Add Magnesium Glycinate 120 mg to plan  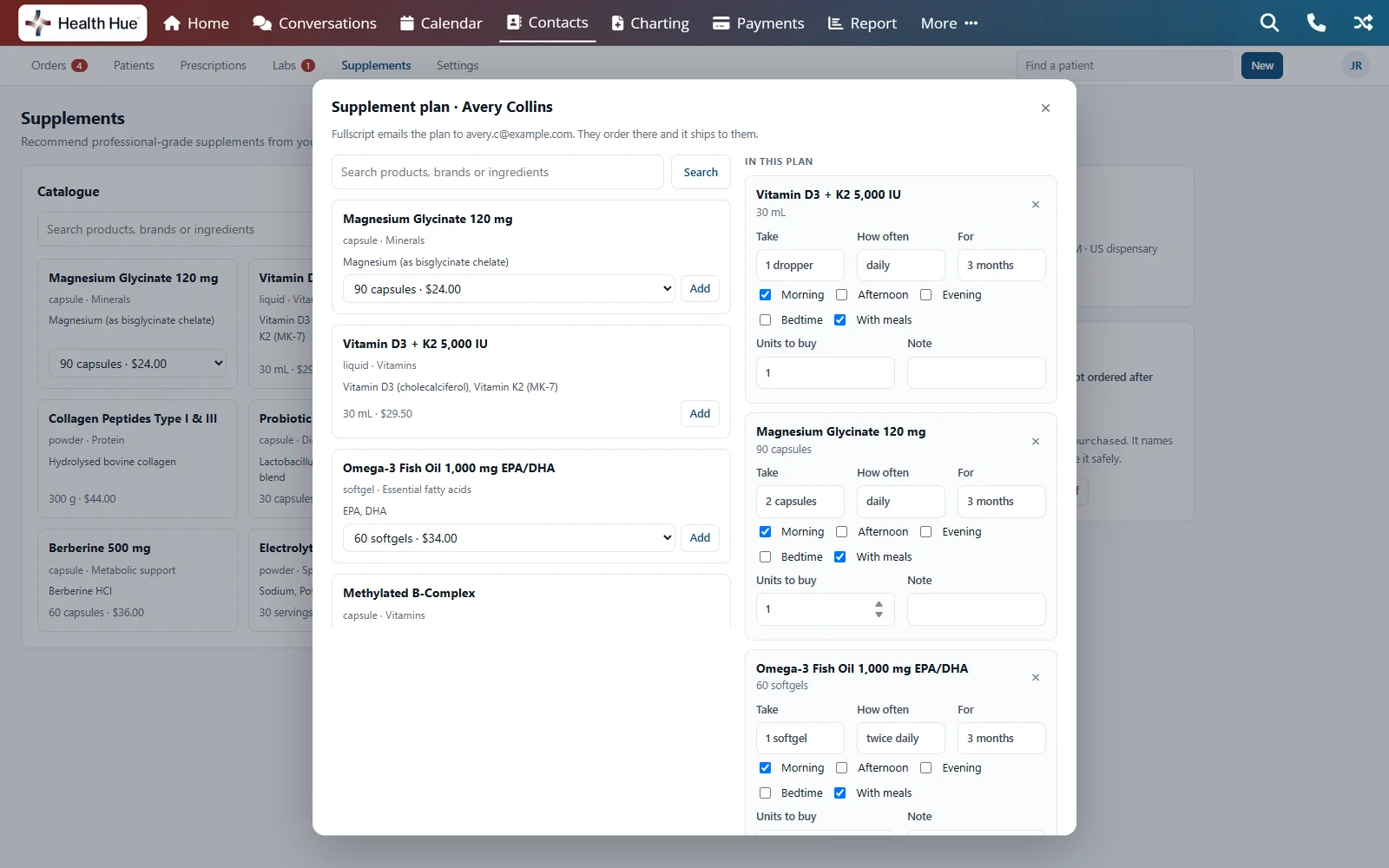click(x=700, y=289)
